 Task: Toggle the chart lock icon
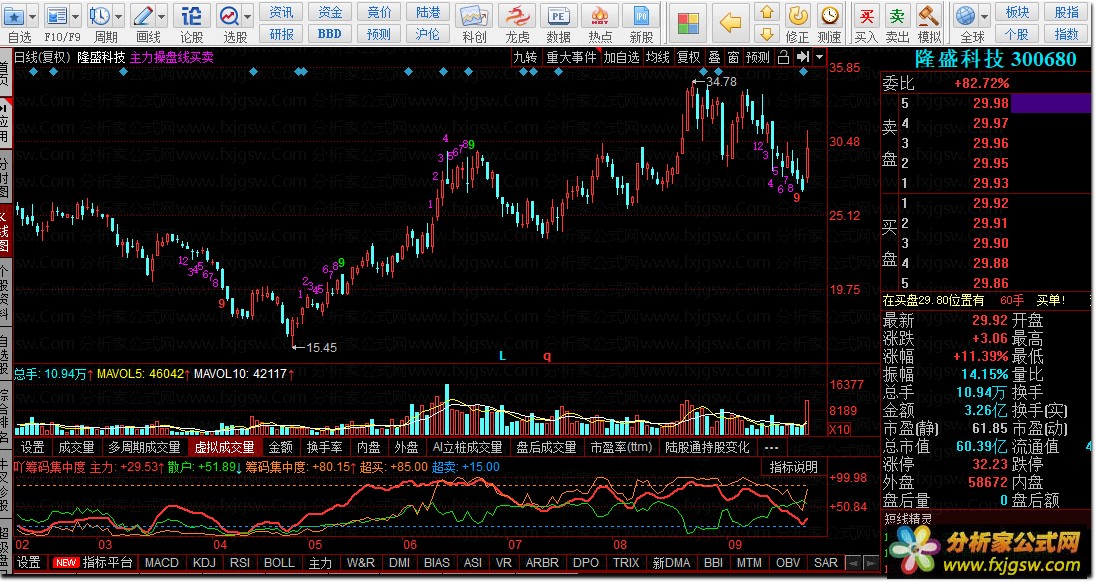click(x=784, y=57)
